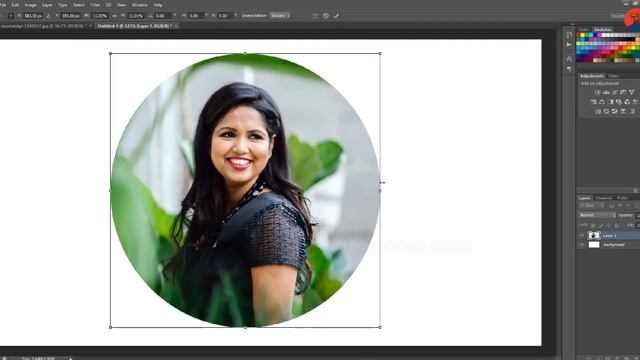Open the Interpolation dropdown
The width and height of the screenshot is (640, 360).
click(280, 16)
